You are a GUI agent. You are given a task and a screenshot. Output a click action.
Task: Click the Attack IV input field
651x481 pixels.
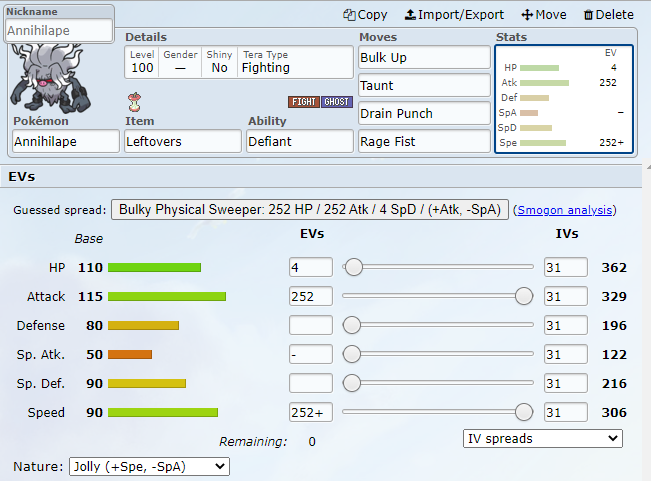pyautogui.click(x=566, y=296)
